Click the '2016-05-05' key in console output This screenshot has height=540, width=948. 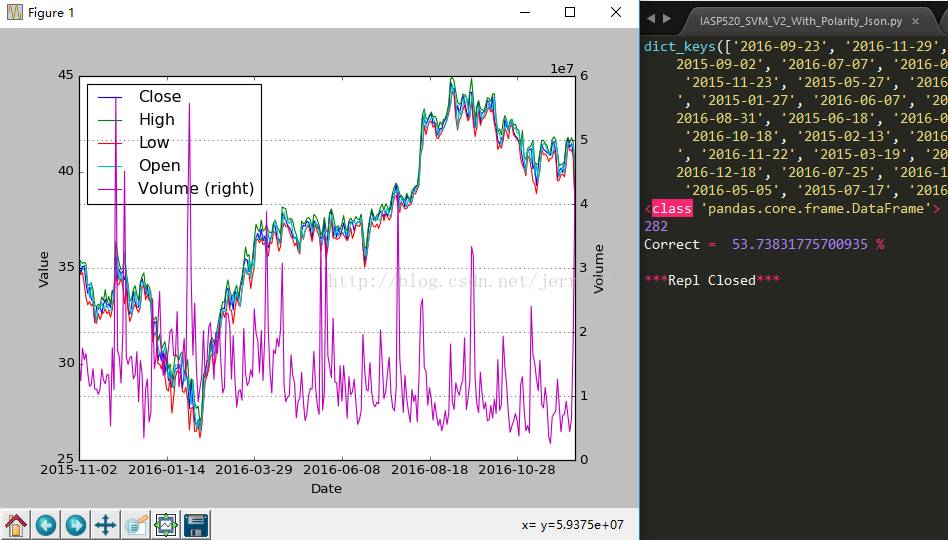click(x=731, y=190)
